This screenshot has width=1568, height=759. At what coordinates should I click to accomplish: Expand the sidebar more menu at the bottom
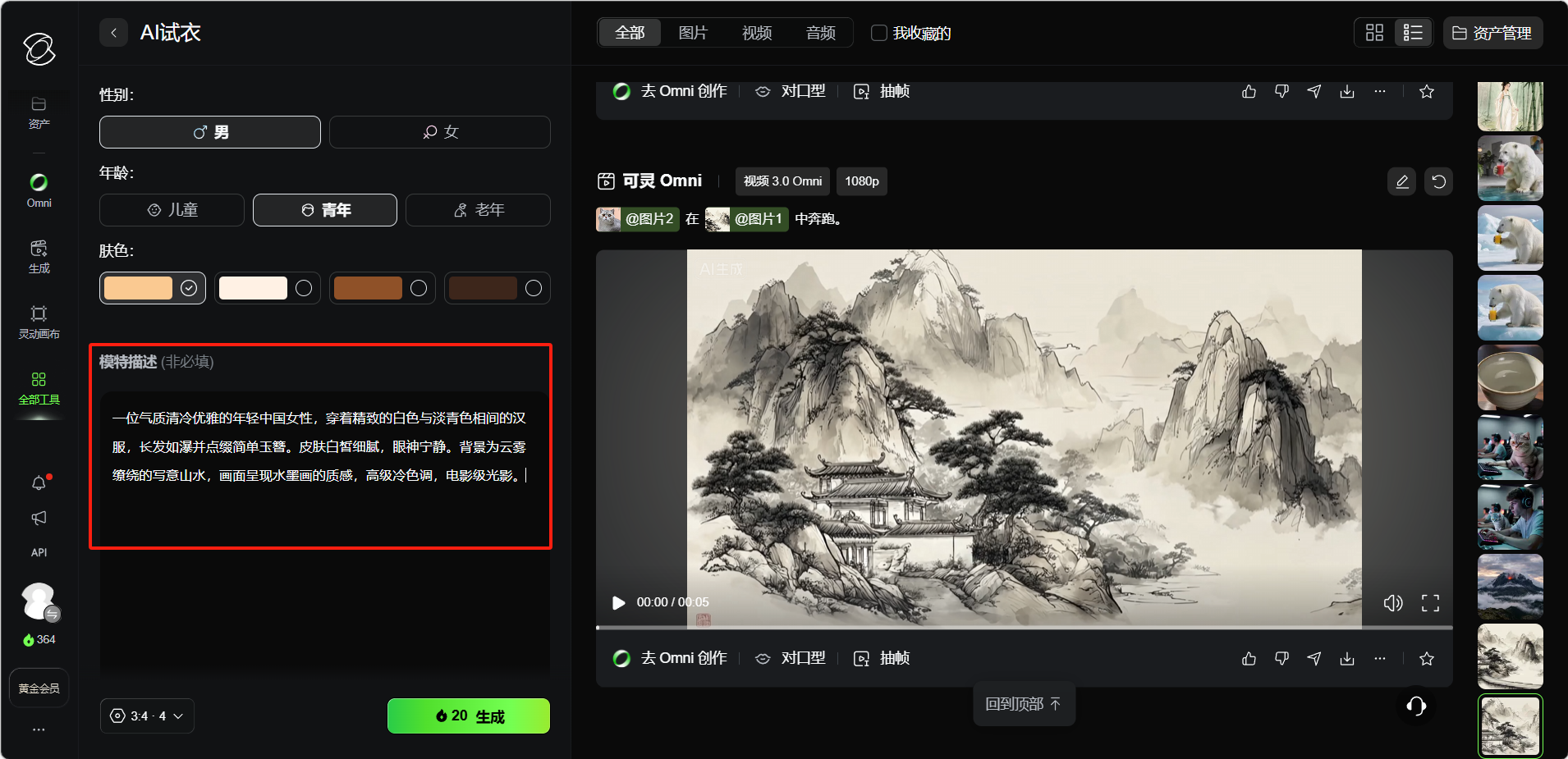pos(39,729)
